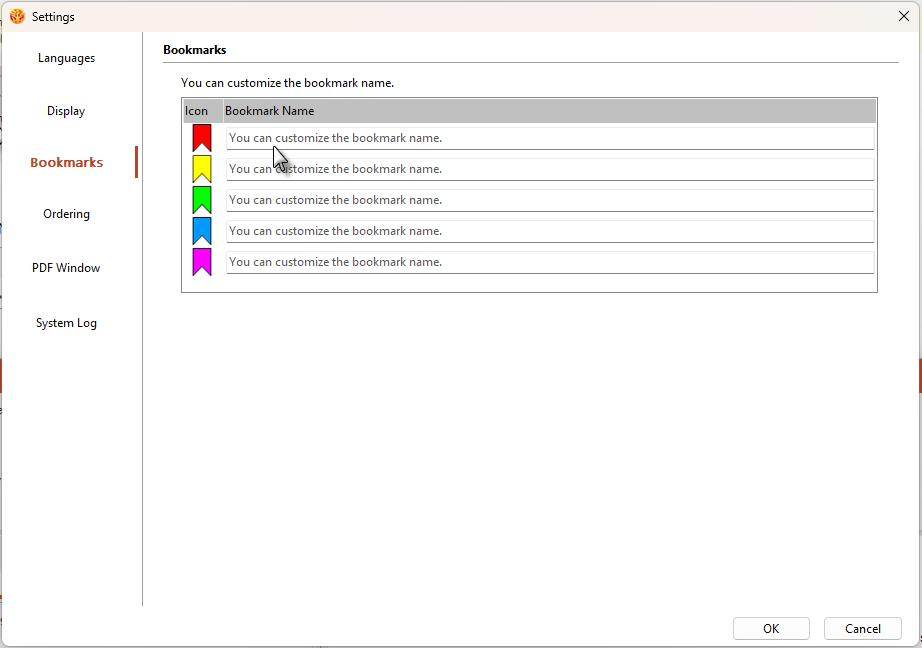Focus the green bookmark name field
Viewport: 922px width, 648px height.
click(550, 201)
